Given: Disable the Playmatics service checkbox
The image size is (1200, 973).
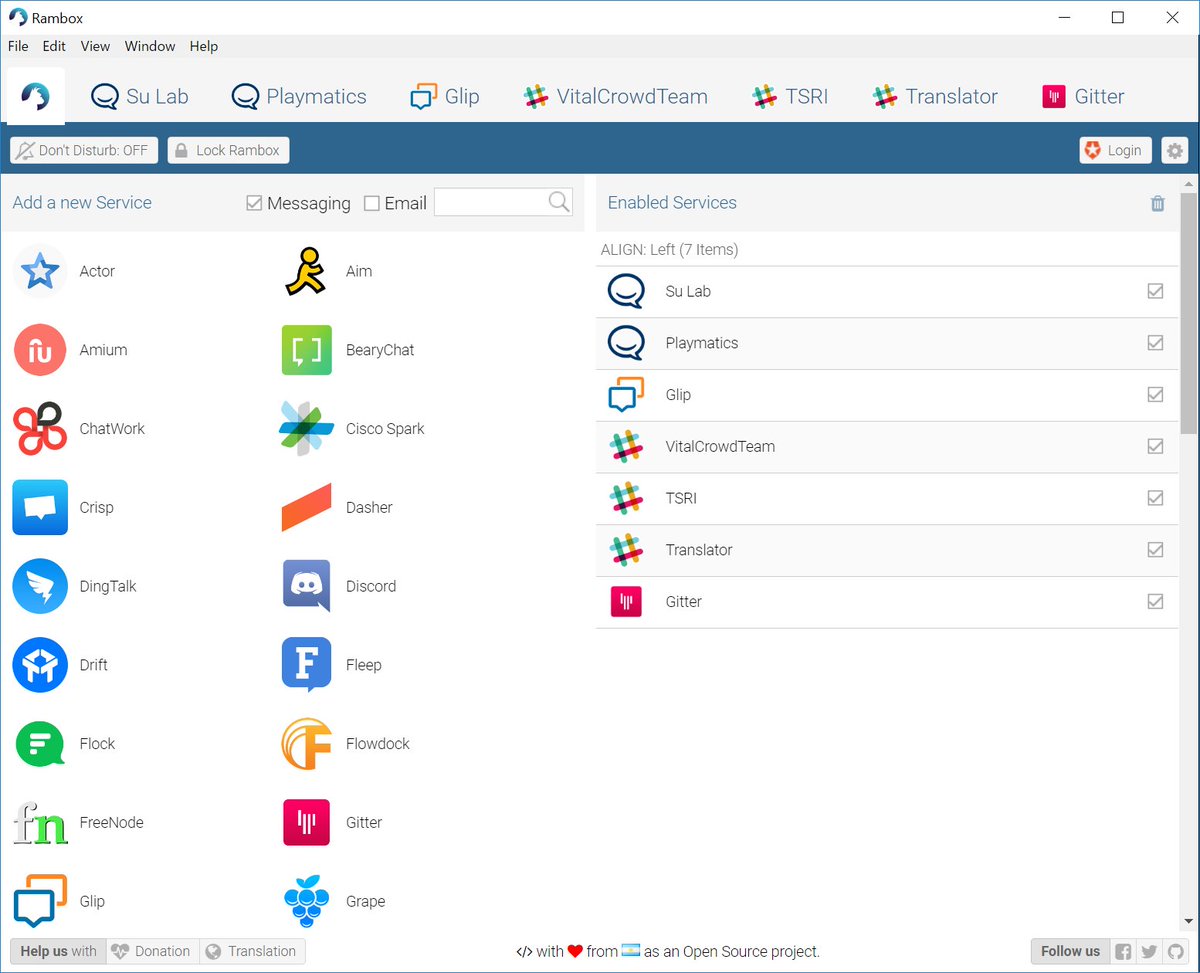Looking at the screenshot, I should (1155, 343).
